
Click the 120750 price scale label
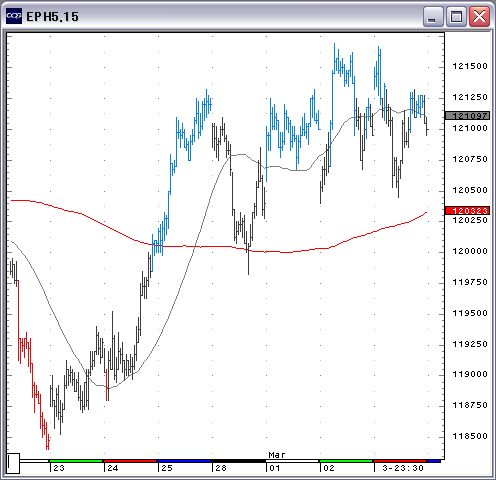coord(470,159)
